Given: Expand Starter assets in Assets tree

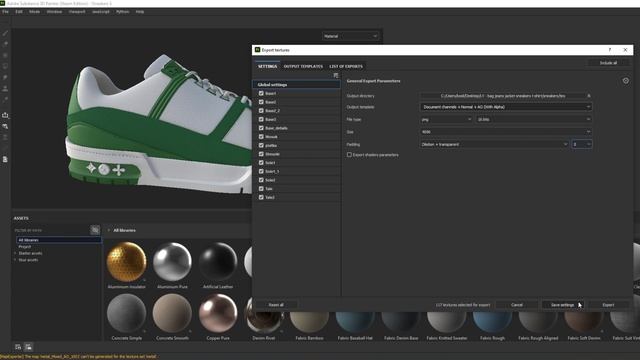Looking at the screenshot, I should point(16,253).
